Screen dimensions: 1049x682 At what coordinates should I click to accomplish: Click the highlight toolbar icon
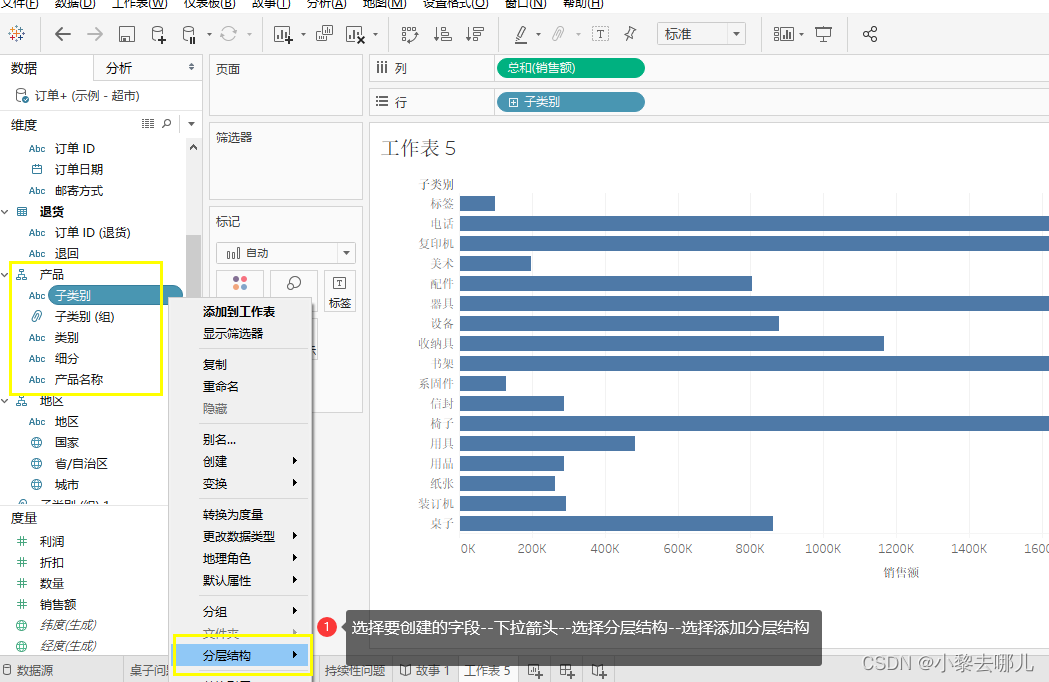pos(523,33)
